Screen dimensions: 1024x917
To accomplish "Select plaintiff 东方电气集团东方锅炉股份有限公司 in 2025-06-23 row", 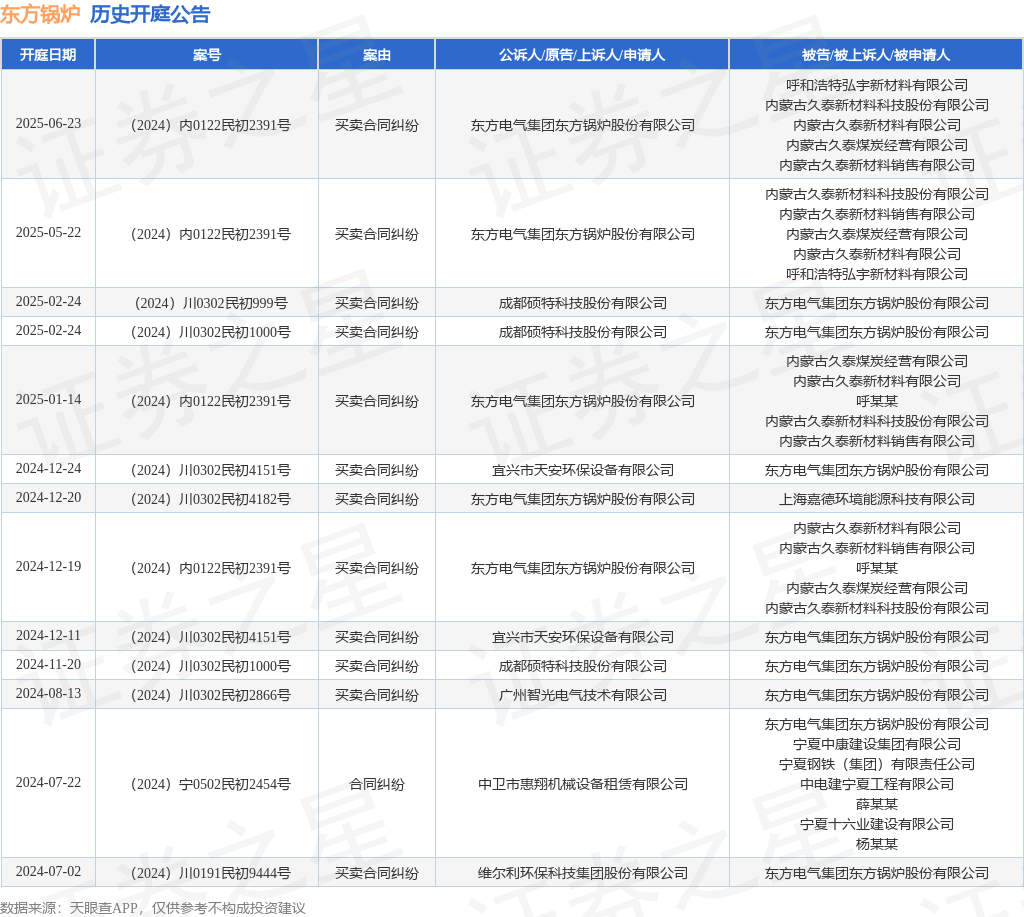I will coord(583,125).
